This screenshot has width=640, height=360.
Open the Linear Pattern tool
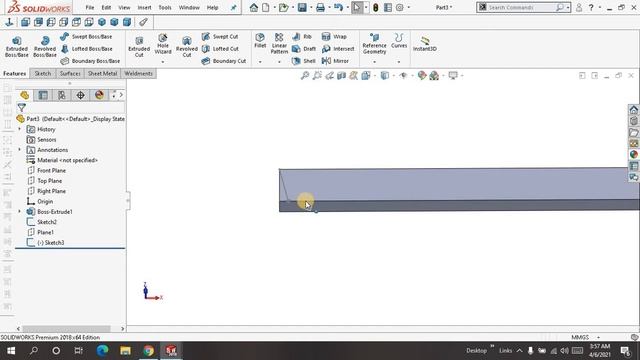279,44
